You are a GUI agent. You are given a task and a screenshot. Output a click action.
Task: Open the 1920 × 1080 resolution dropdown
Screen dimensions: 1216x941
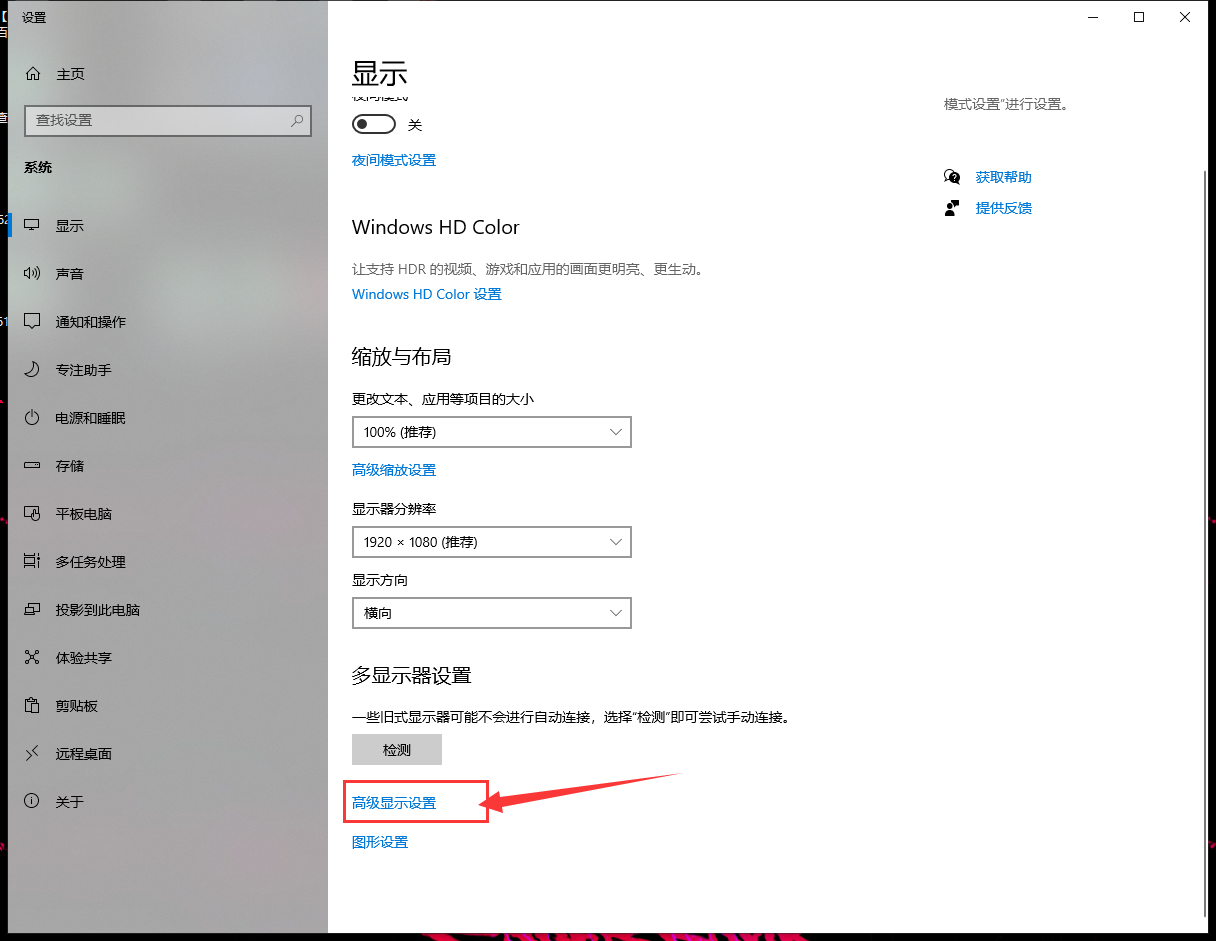point(492,542)
